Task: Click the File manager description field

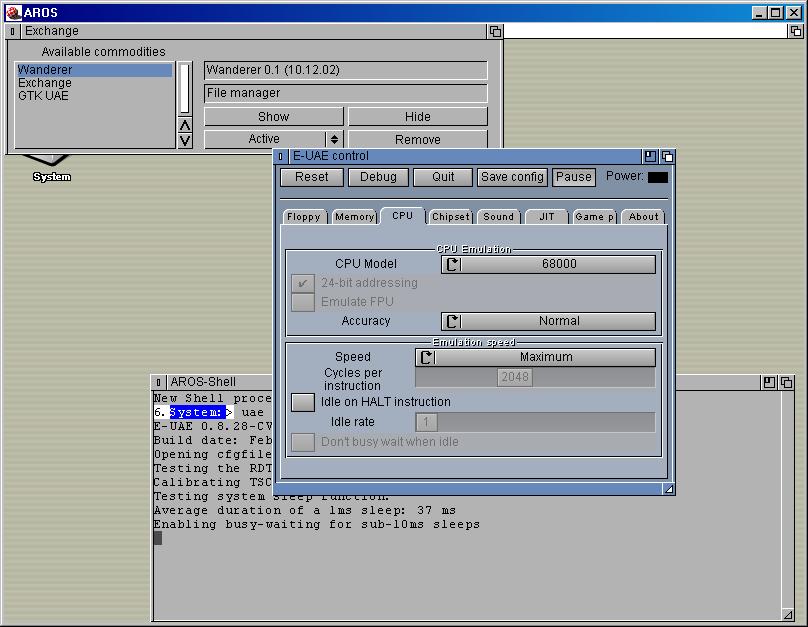Action: click(346, 93)
